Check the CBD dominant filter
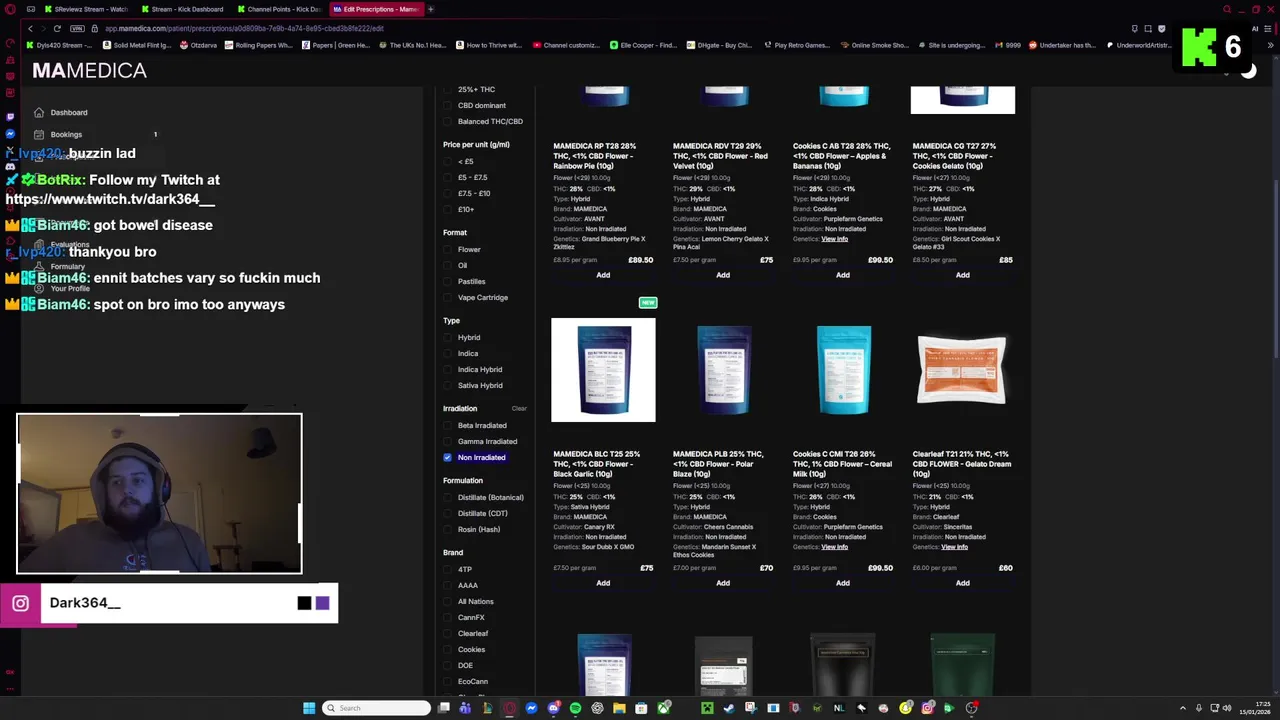 click(448, 105)
